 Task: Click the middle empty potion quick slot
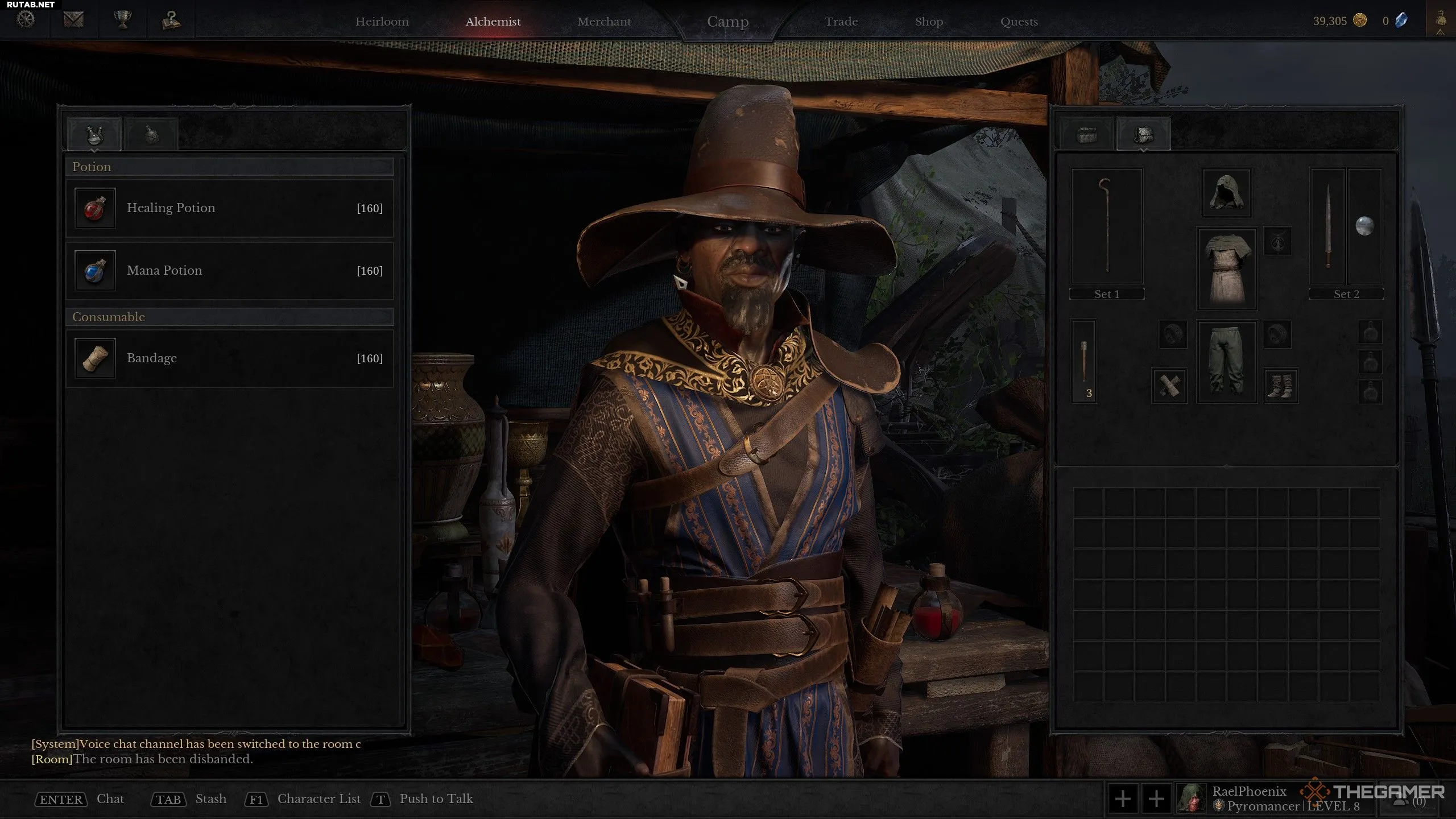1370,362
